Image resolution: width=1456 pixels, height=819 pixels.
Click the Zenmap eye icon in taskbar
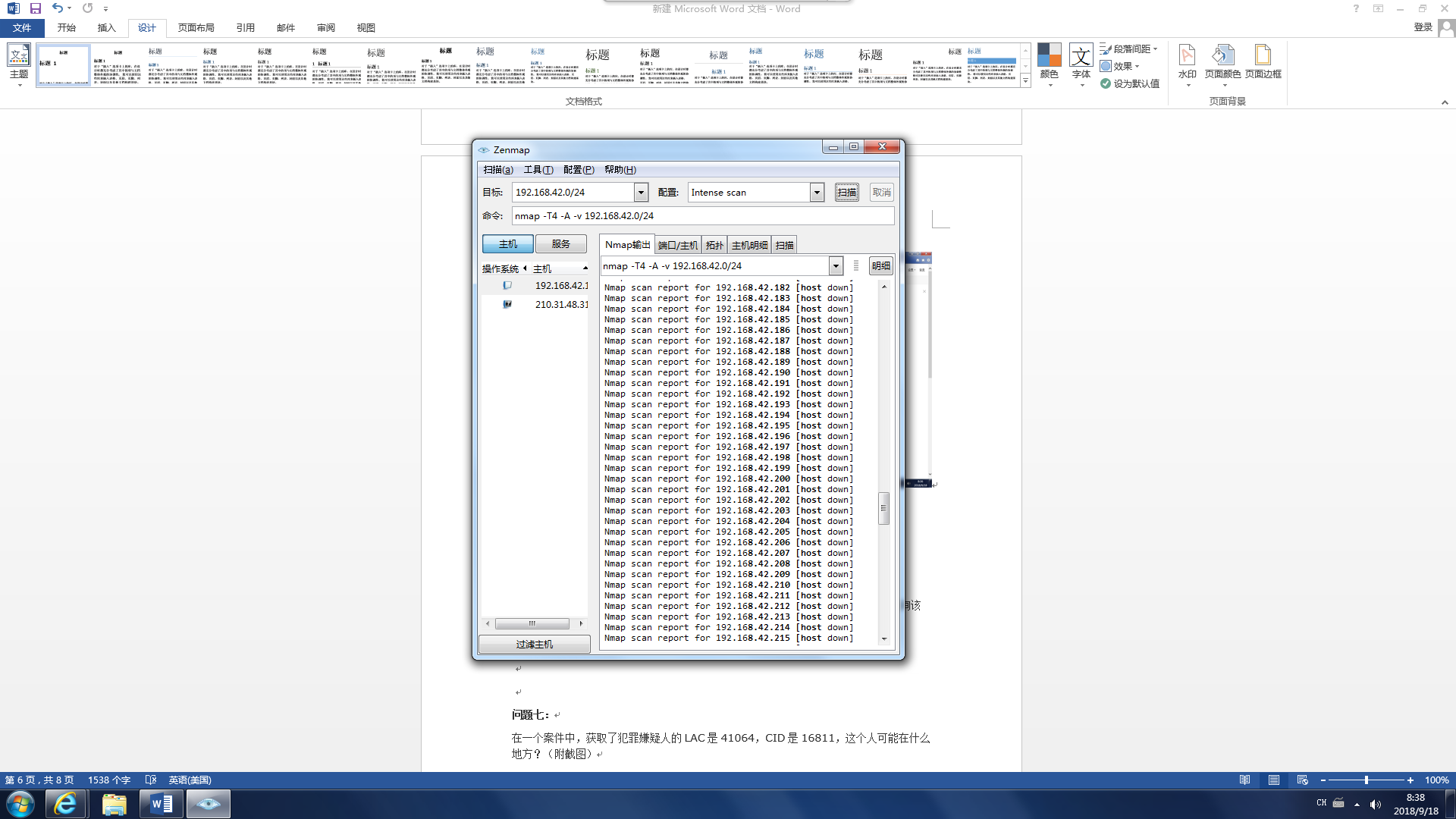coord(208,804)
